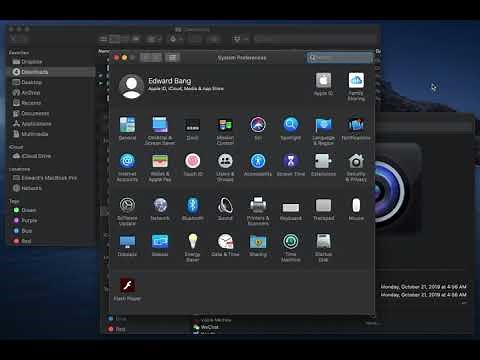Open Printers & Scanners preferences
480x360 pixels.
pyautogui.click(x=258, y=211)
